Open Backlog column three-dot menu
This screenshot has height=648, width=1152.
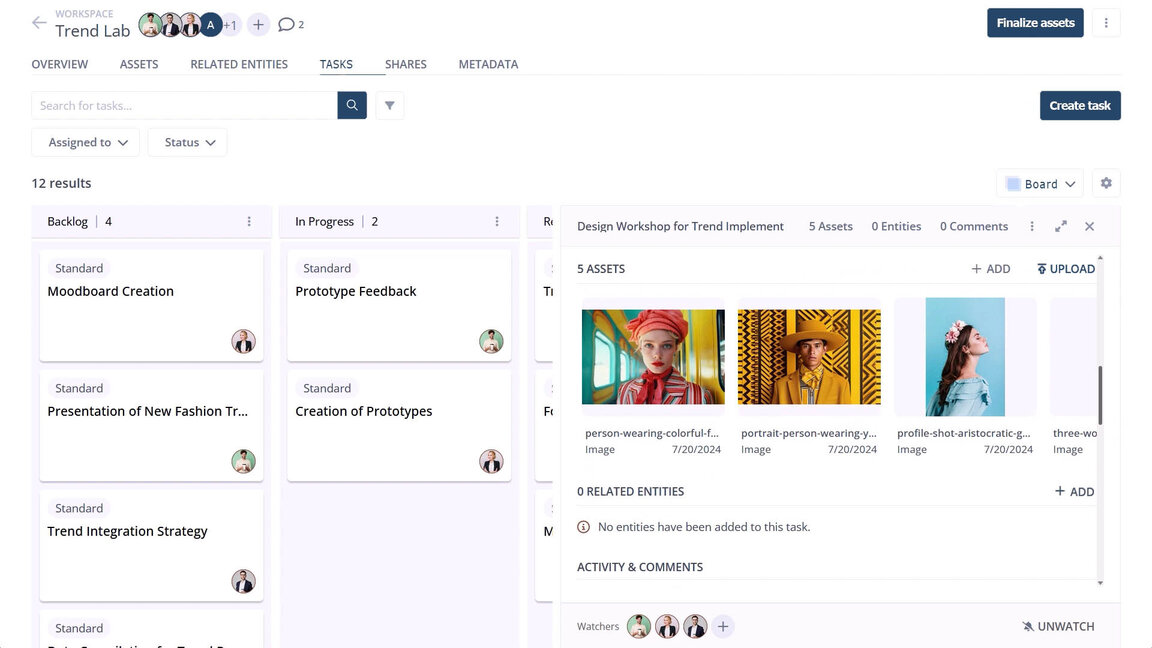click(x=249, y=222)
